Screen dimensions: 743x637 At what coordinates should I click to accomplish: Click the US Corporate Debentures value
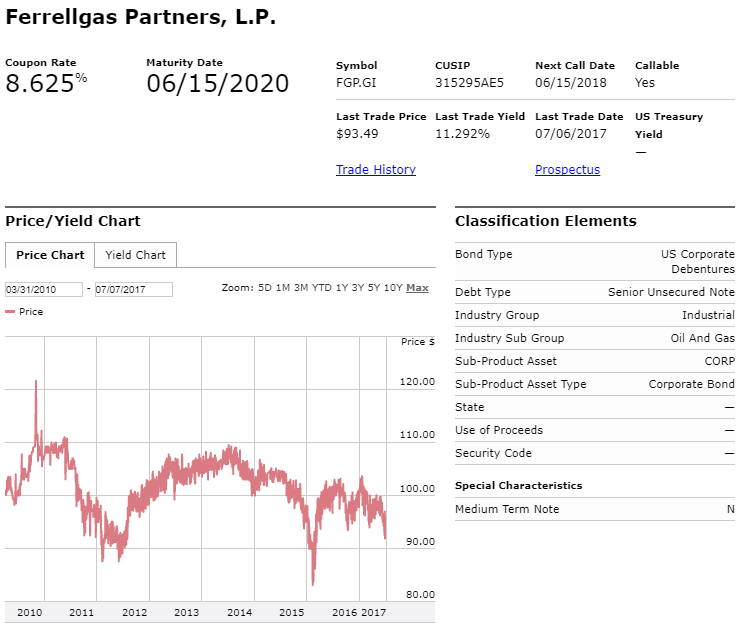(698, 262)
